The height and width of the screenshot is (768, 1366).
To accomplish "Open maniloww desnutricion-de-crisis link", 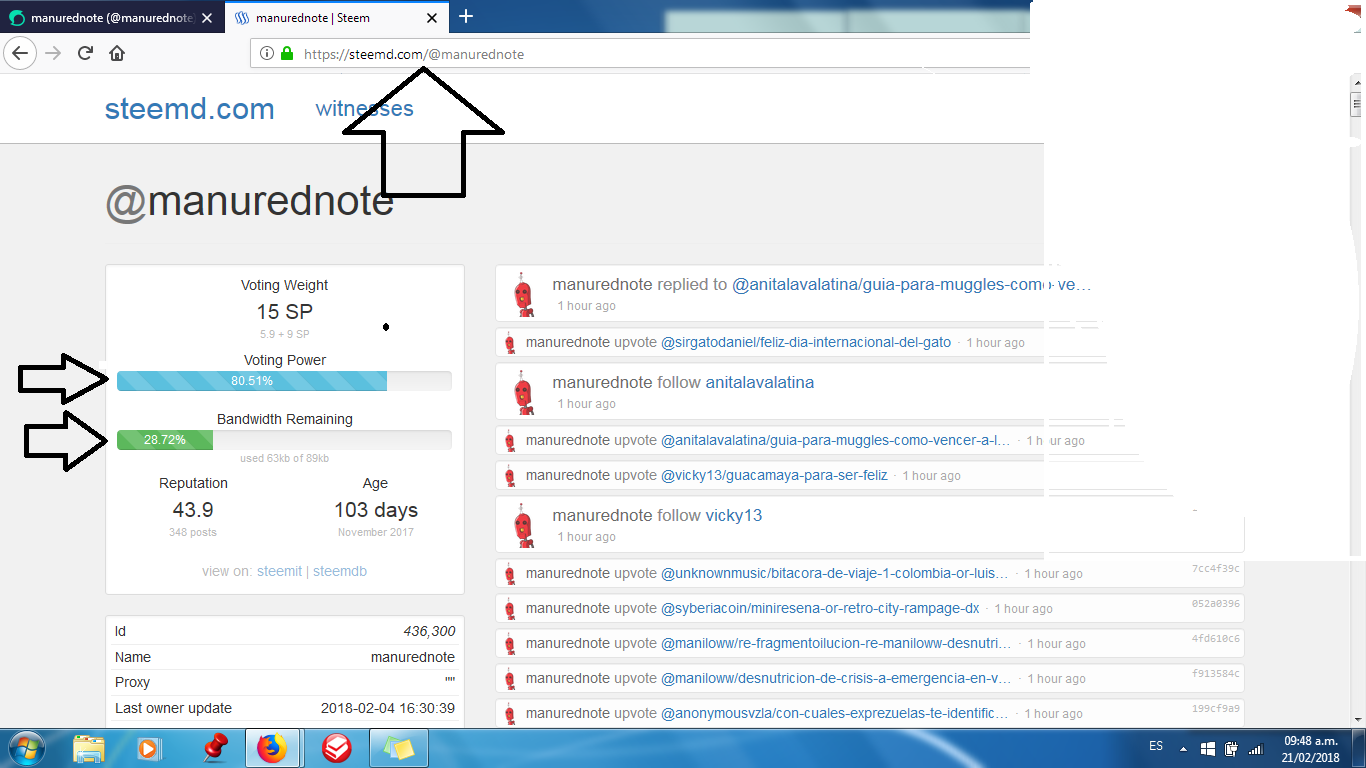I will pyautogui.click(x=836, y=678).
